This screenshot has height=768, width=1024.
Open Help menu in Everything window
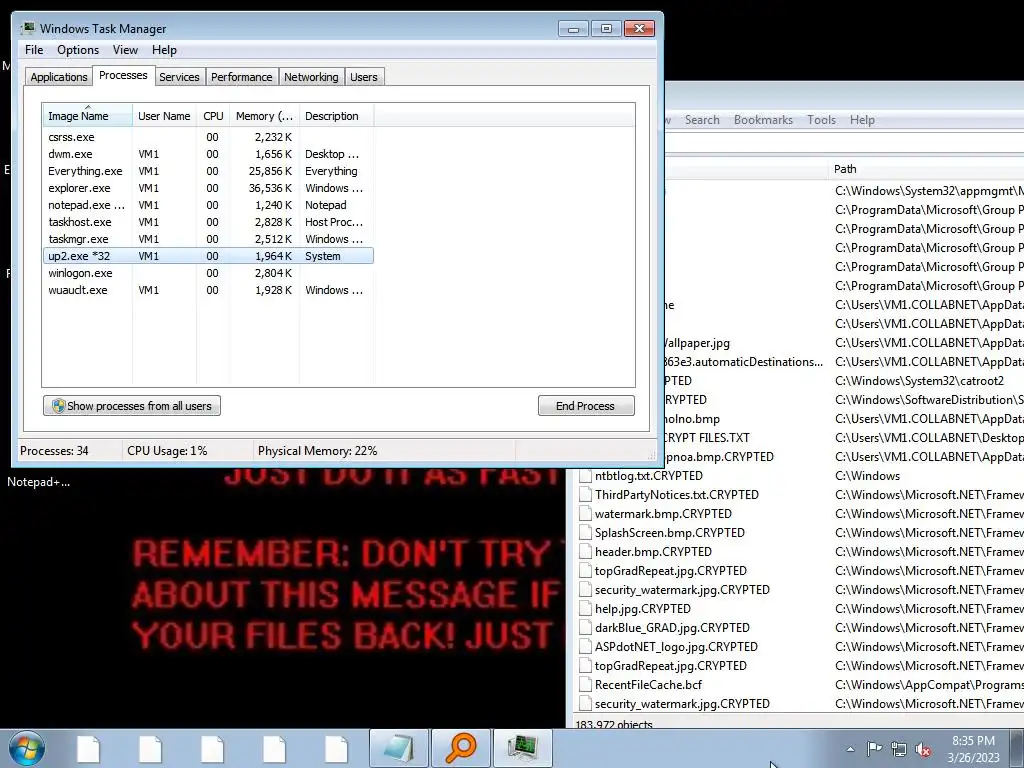tap(861, 120)
